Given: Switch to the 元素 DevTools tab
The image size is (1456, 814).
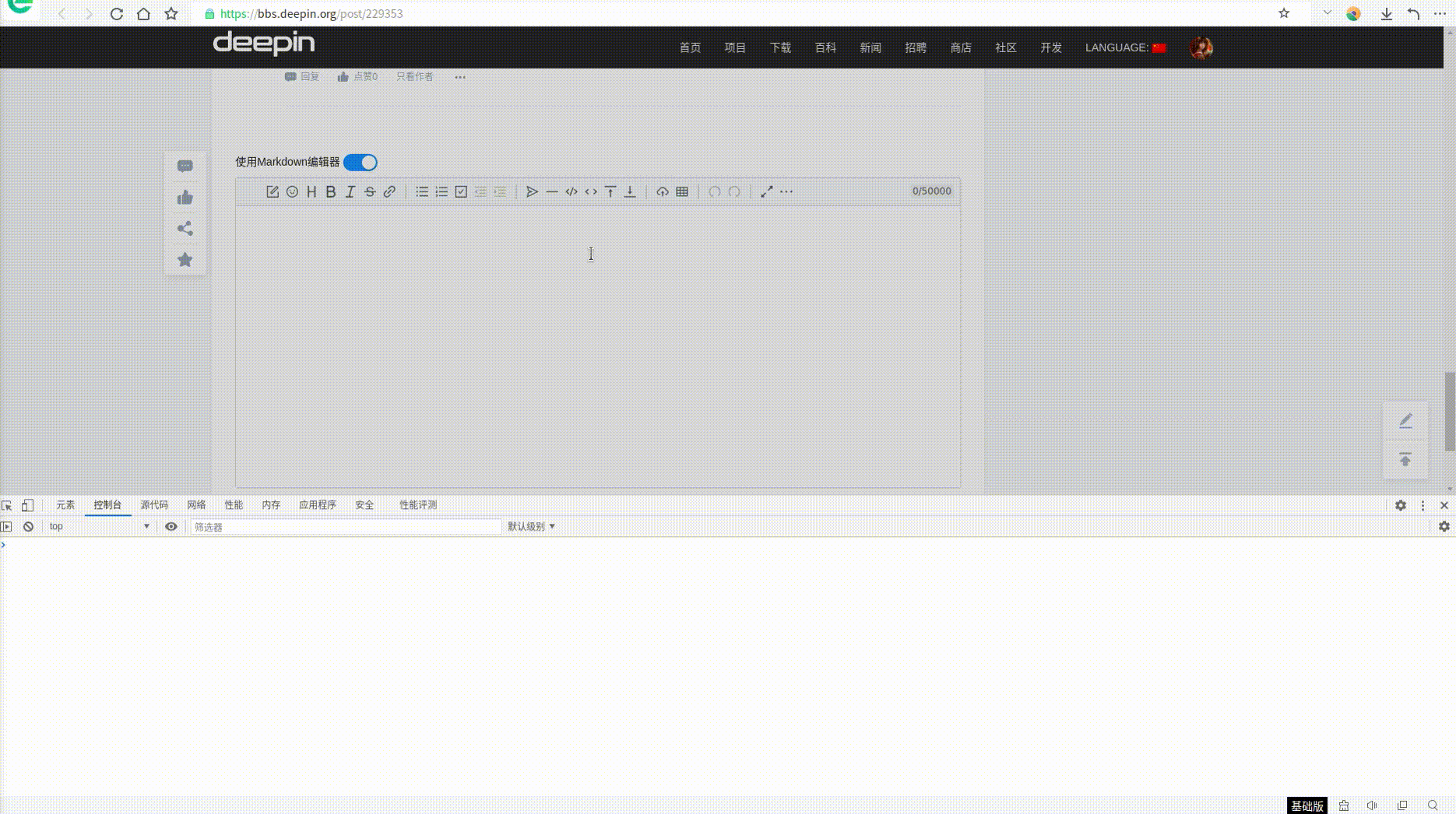Looking at the screenshot, I should click(x=65, y=505).
